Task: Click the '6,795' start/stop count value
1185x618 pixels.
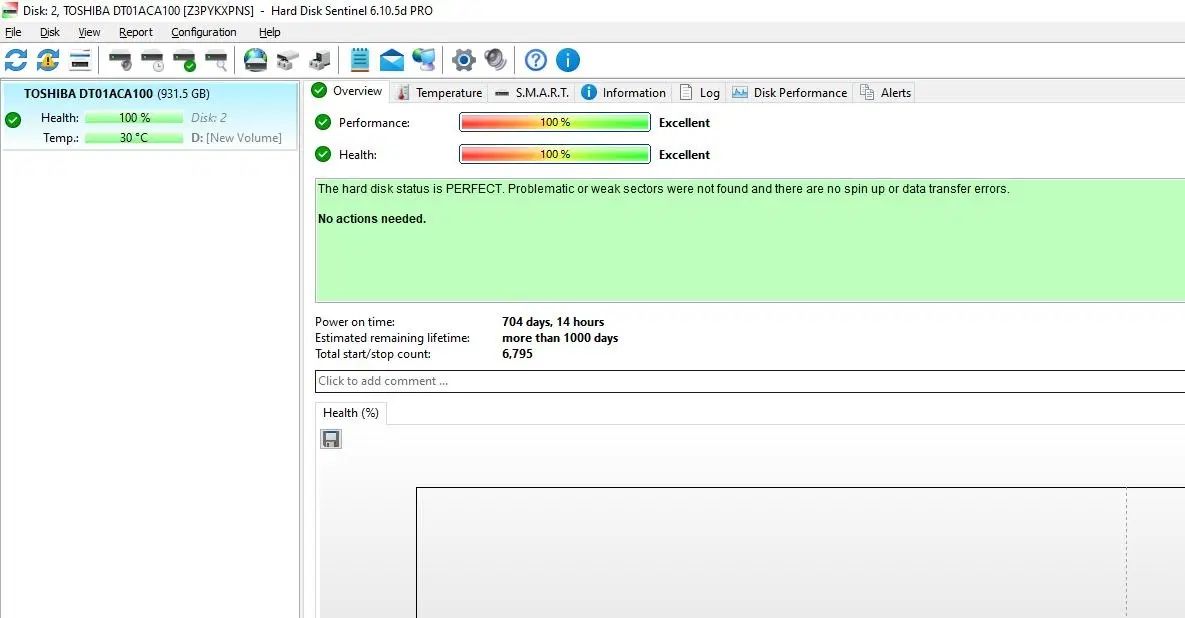Action: [x=518, y=354]
